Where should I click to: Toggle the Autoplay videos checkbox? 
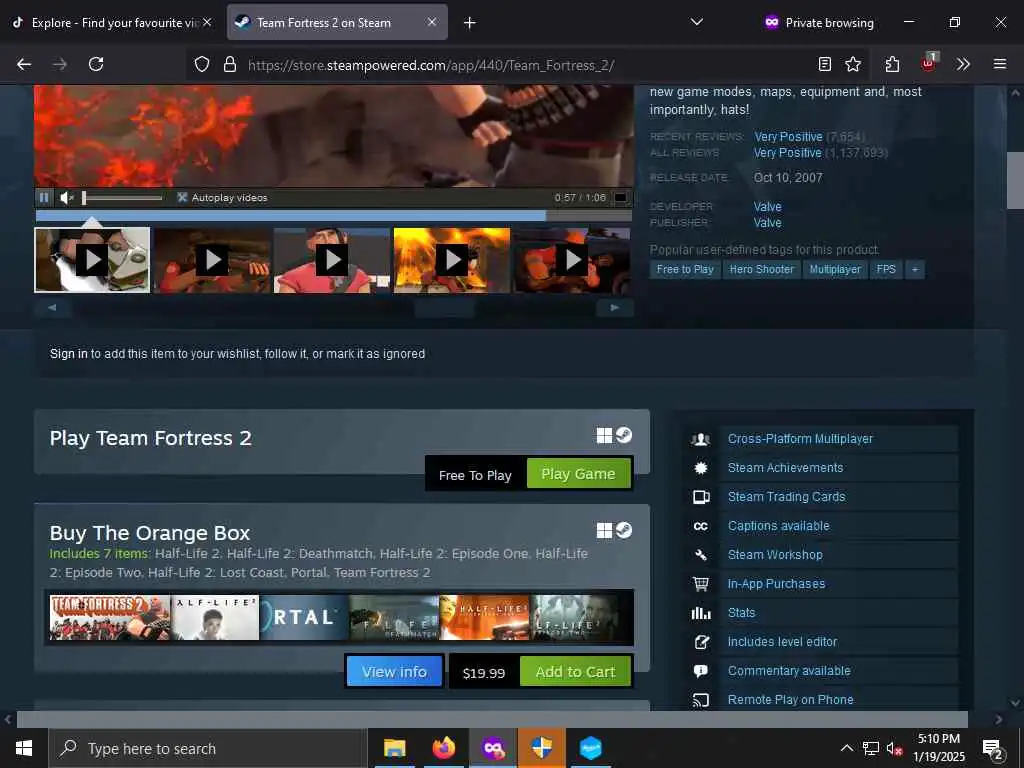(182, 197)
